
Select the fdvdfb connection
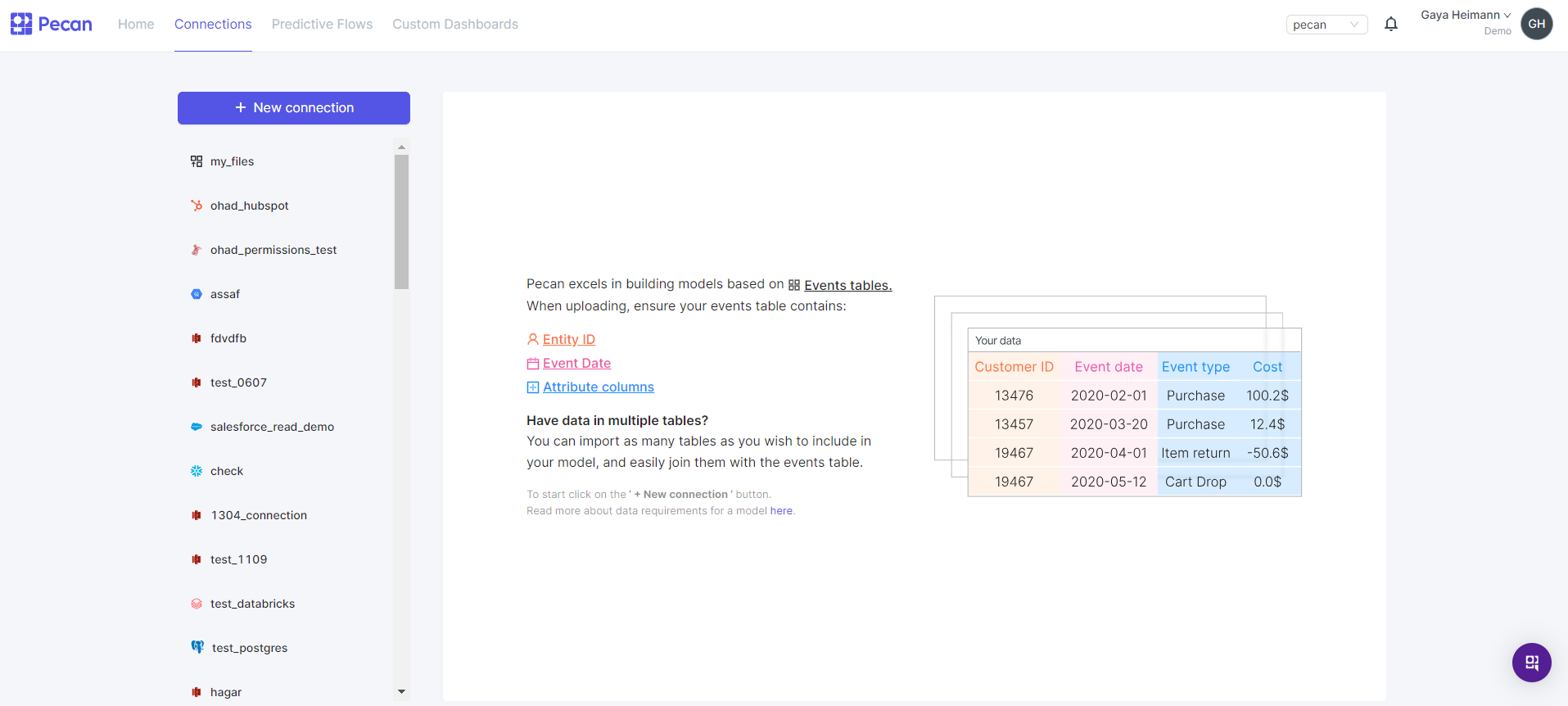point(228,338)
